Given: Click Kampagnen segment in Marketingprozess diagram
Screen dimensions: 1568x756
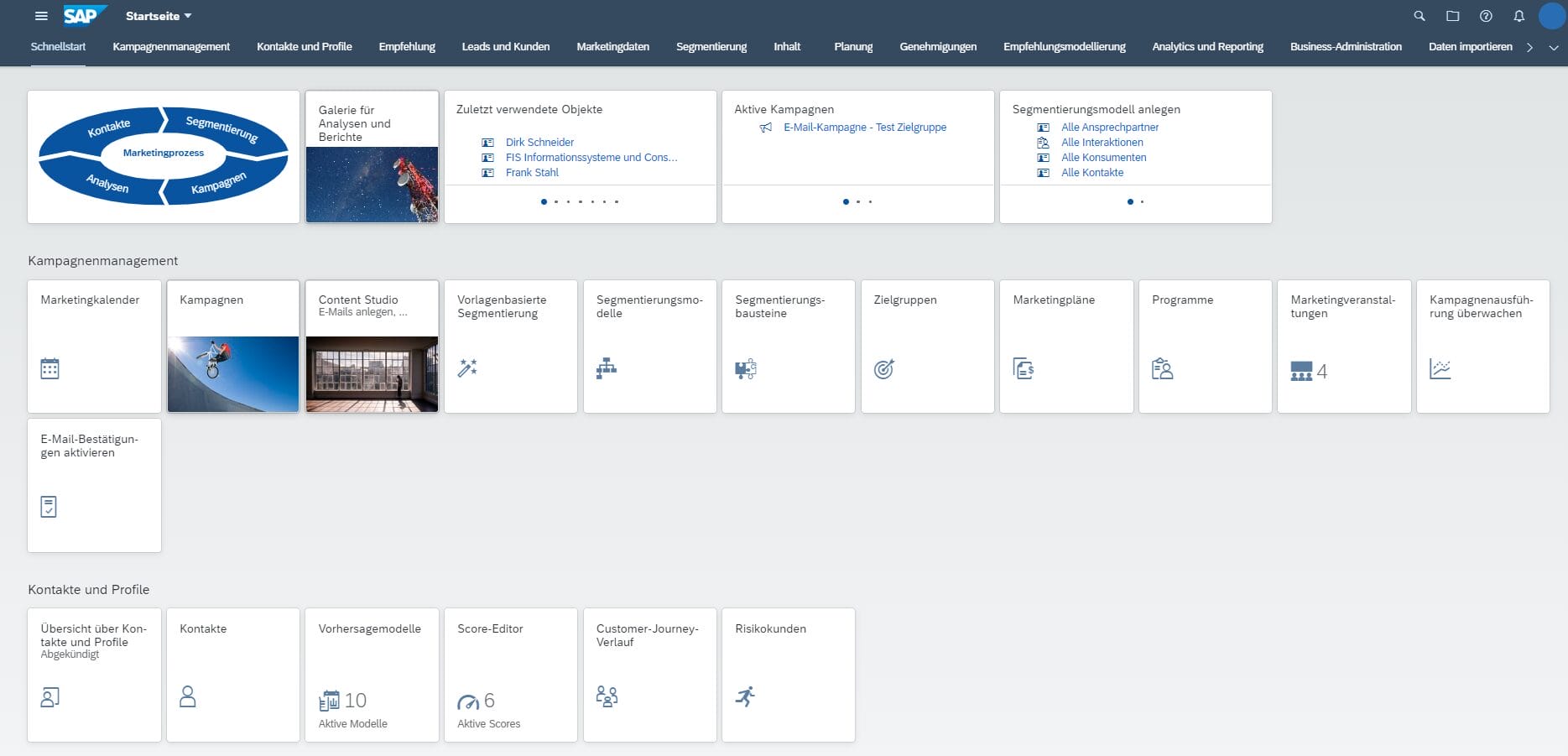Looking at the screenshot, I should coord(220,183).
